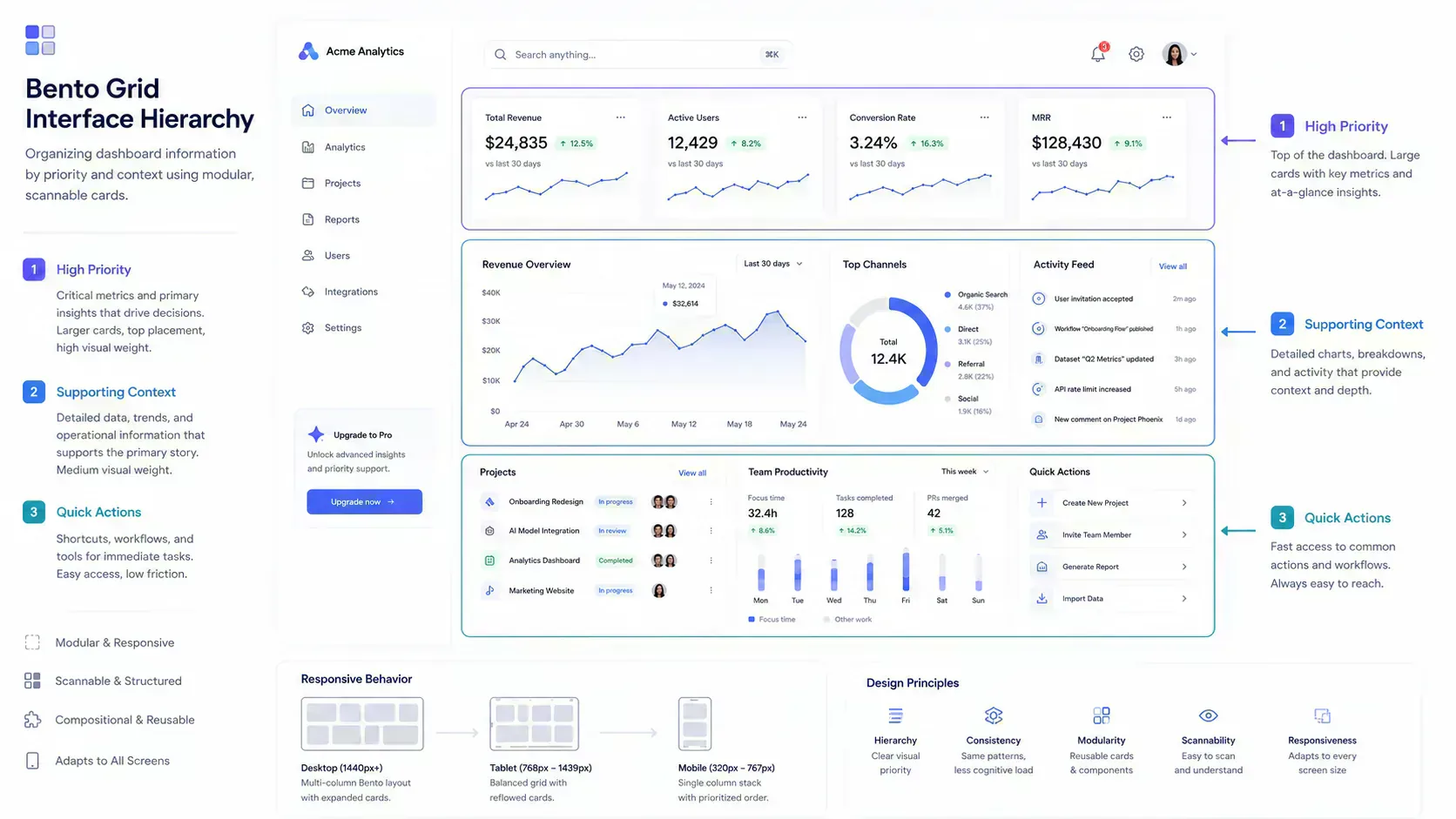Screen dimensions: 1456x819
Task: Click the Import Data download icon
Action: [1041, 598]
